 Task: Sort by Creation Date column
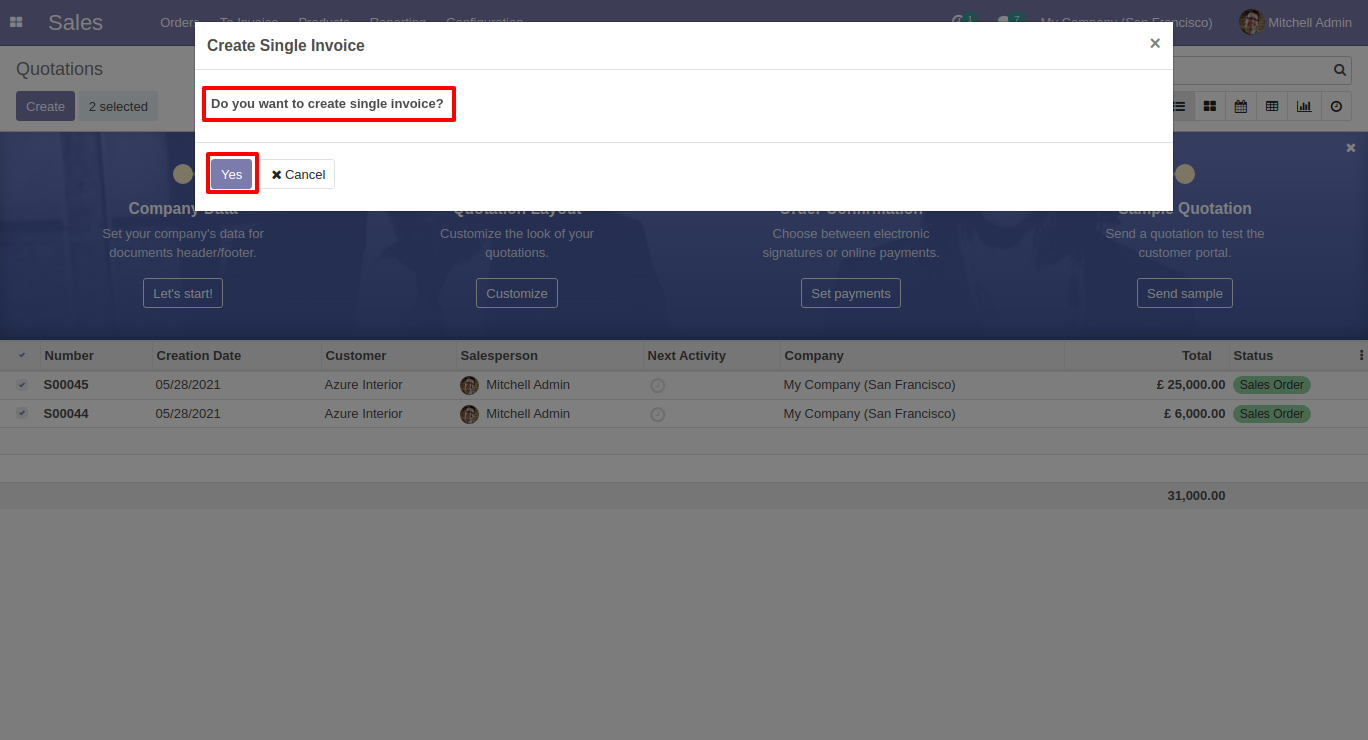(199, 355)
